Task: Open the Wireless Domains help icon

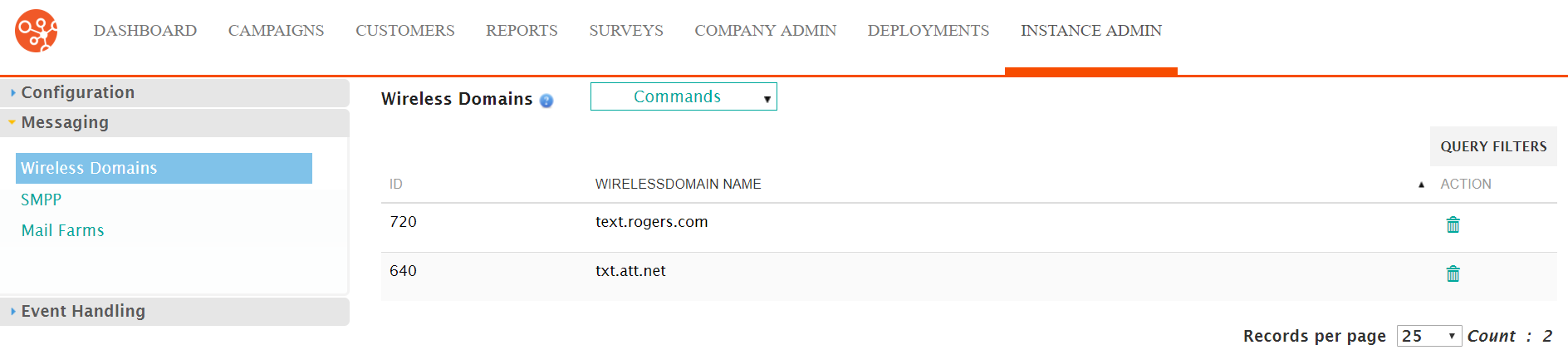Action: coord(546,101)
